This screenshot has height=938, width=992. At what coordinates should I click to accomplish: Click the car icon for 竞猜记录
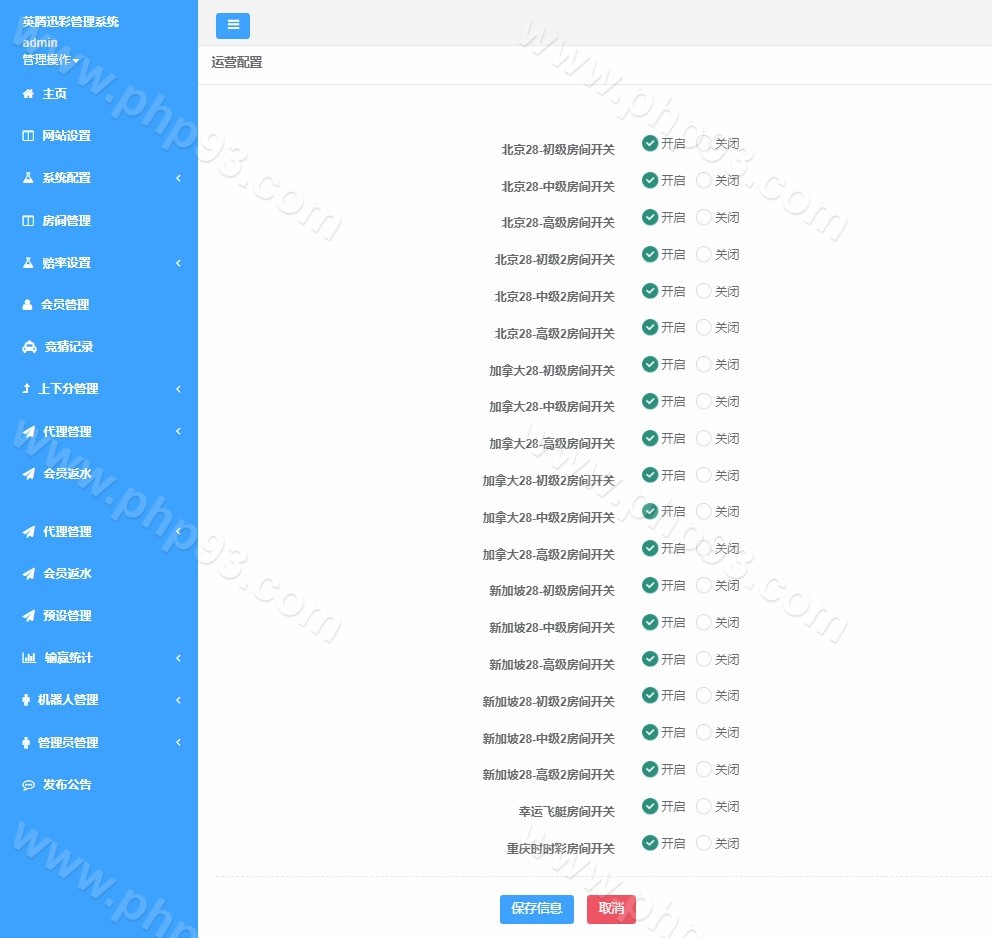(29, 347)
